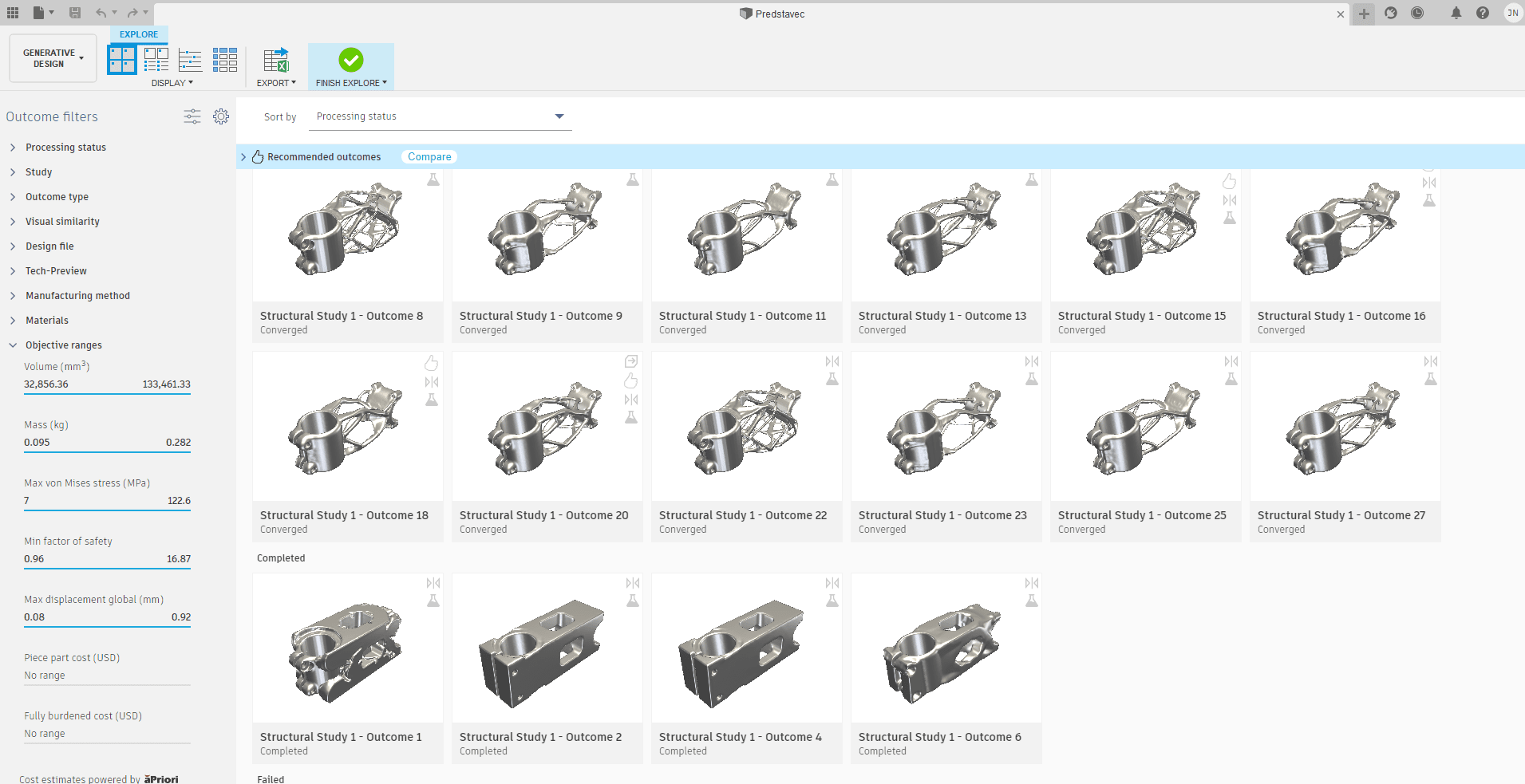Click the extensions icon beside the plus icon
The width and height of the screenshot is (1525, 784).
coord(1391,13)
